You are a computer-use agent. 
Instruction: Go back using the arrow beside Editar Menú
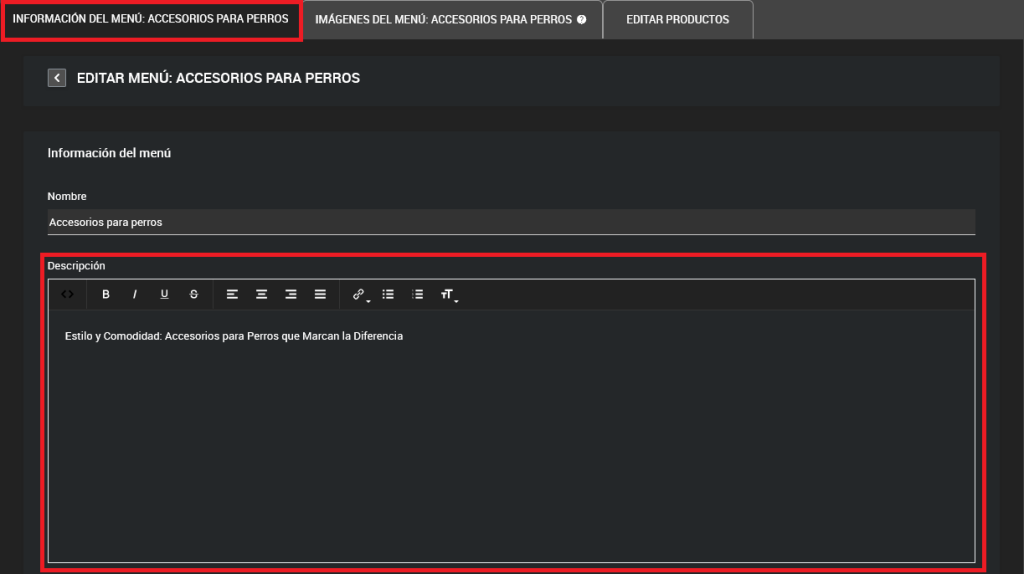click(x=57, y=77)
